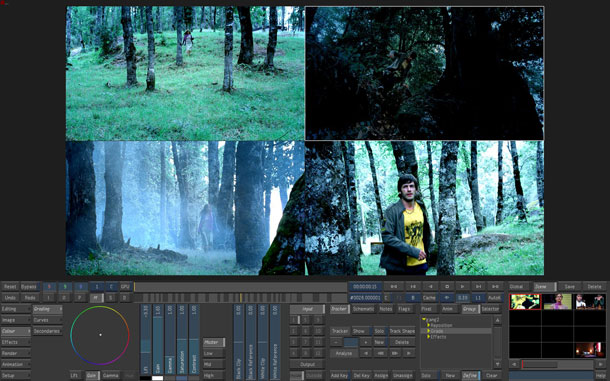
Task: Click the Add Key button
Action: [x=339, y=376]
